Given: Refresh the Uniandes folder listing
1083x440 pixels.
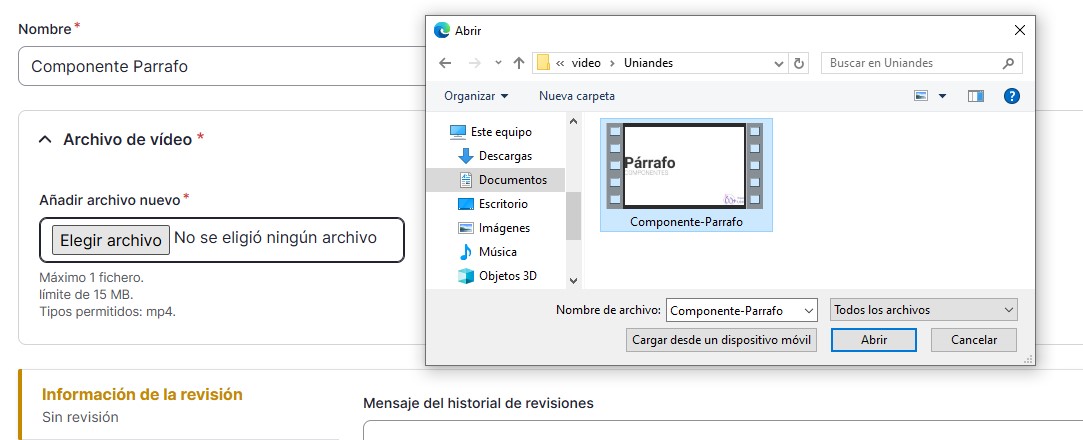Looking at the screenshot, I should [798, 63].
